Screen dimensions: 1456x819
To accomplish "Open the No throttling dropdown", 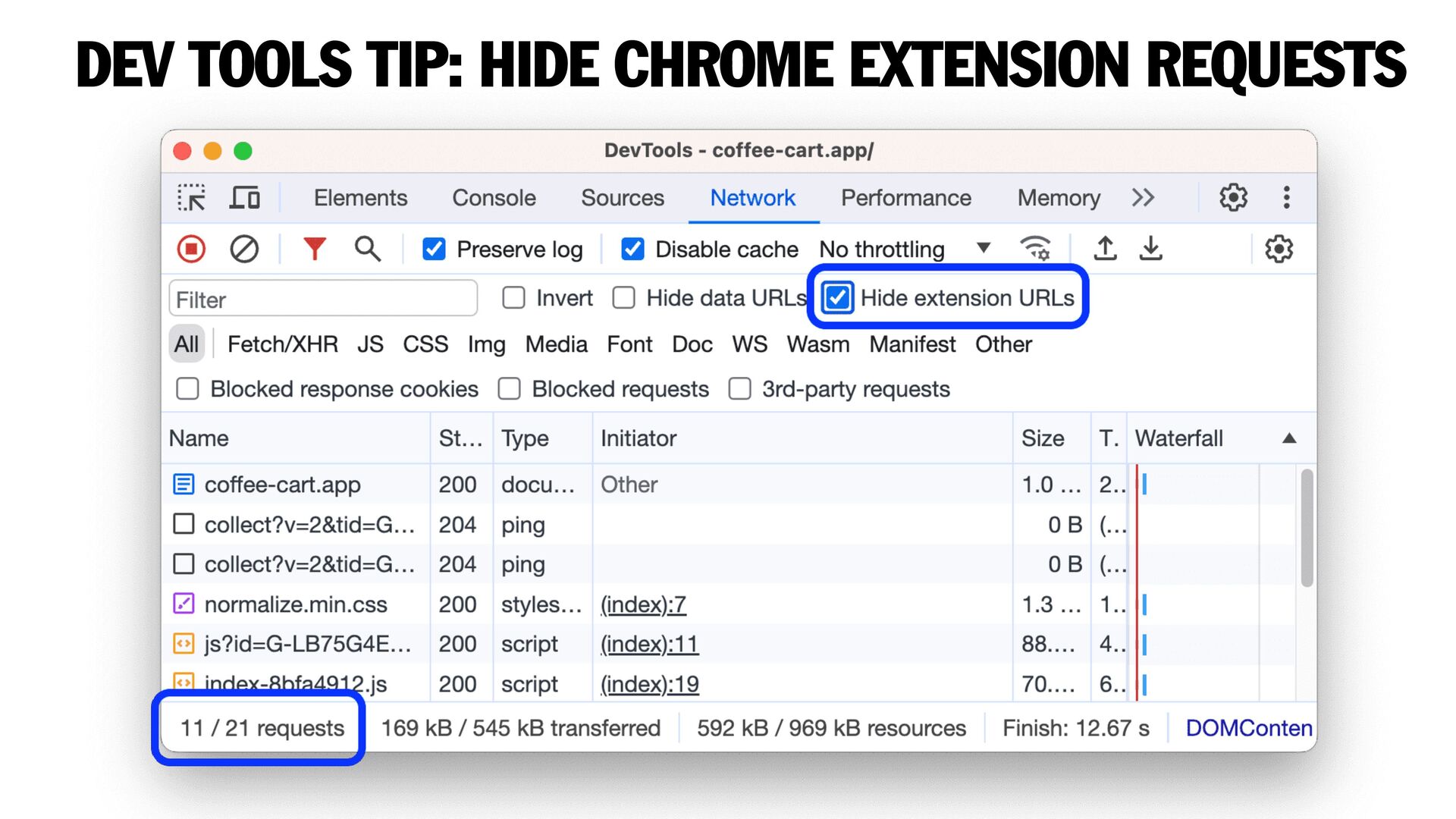I will click(905, 249).
